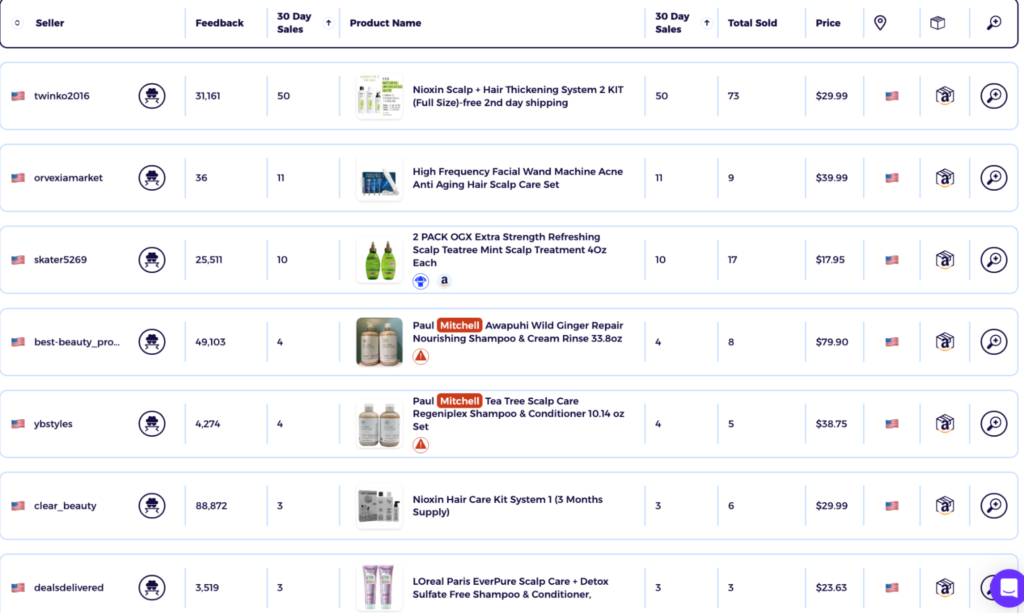The height and width of the screenshot is (613, 1024).
Task: Sort by seller 30 Day Sales arrow
Action: [328, 23]
